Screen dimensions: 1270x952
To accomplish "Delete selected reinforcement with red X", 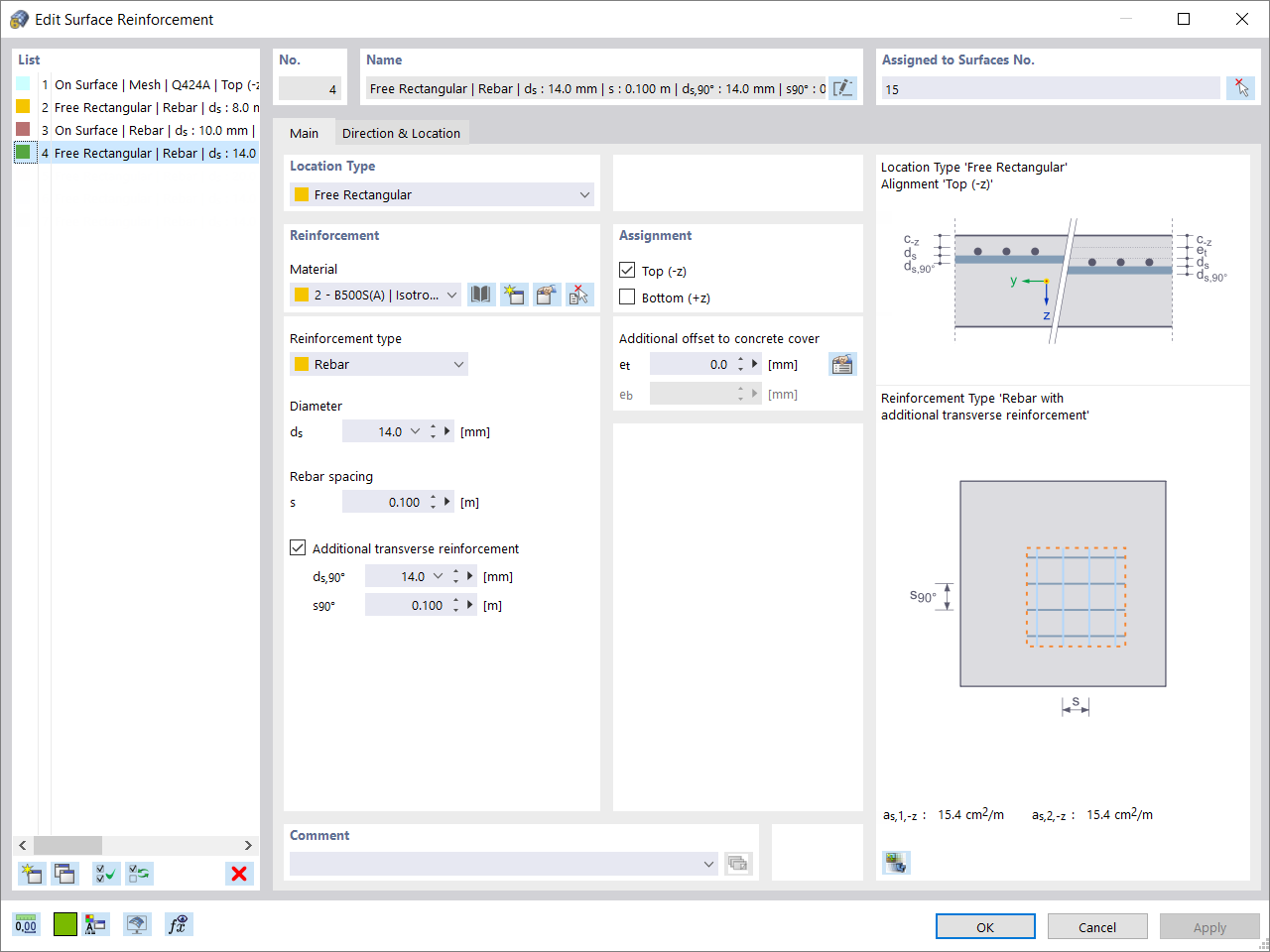I will [x=239, y=874].
